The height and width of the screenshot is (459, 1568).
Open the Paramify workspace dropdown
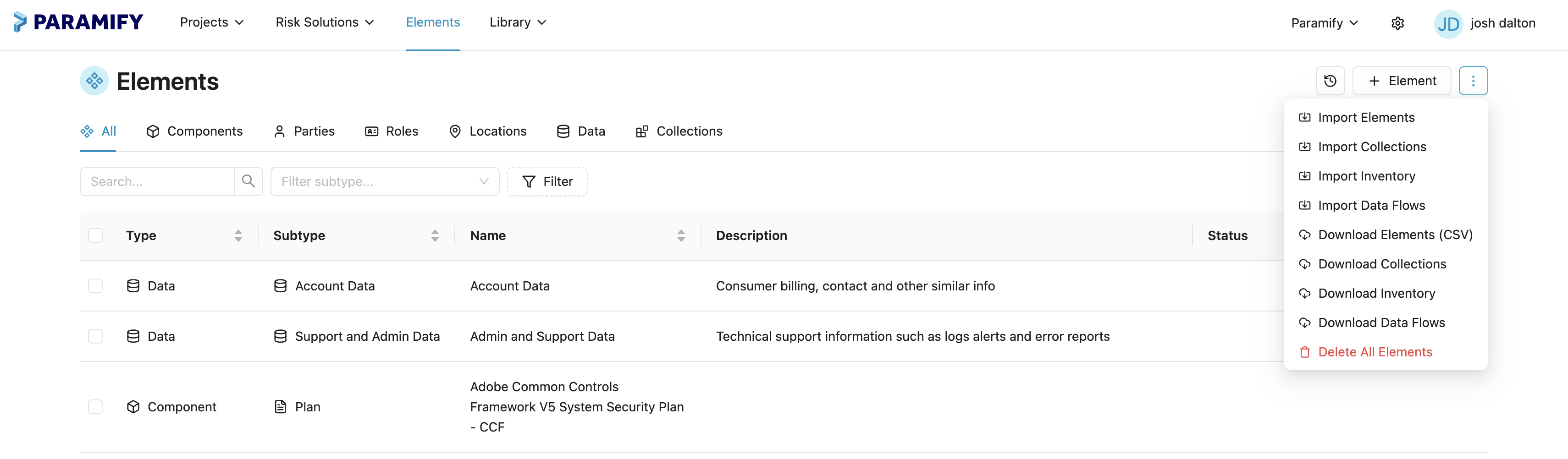pyautogui.click(x=1325, y=22)
